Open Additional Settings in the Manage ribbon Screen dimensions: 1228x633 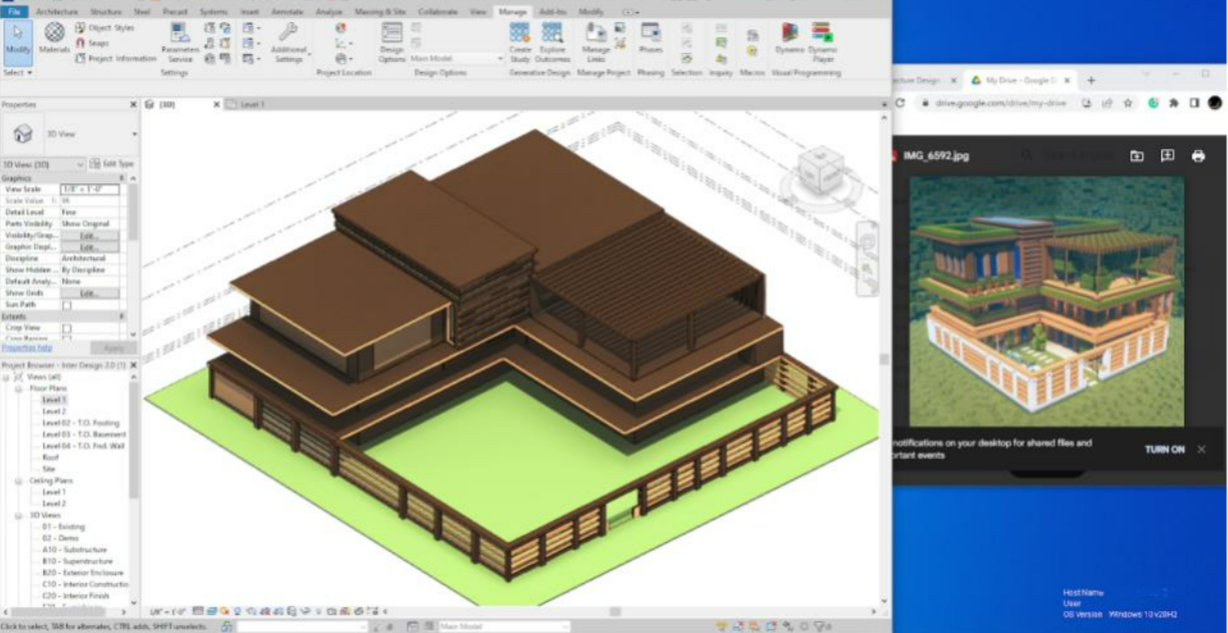click(x=288, y=42)
